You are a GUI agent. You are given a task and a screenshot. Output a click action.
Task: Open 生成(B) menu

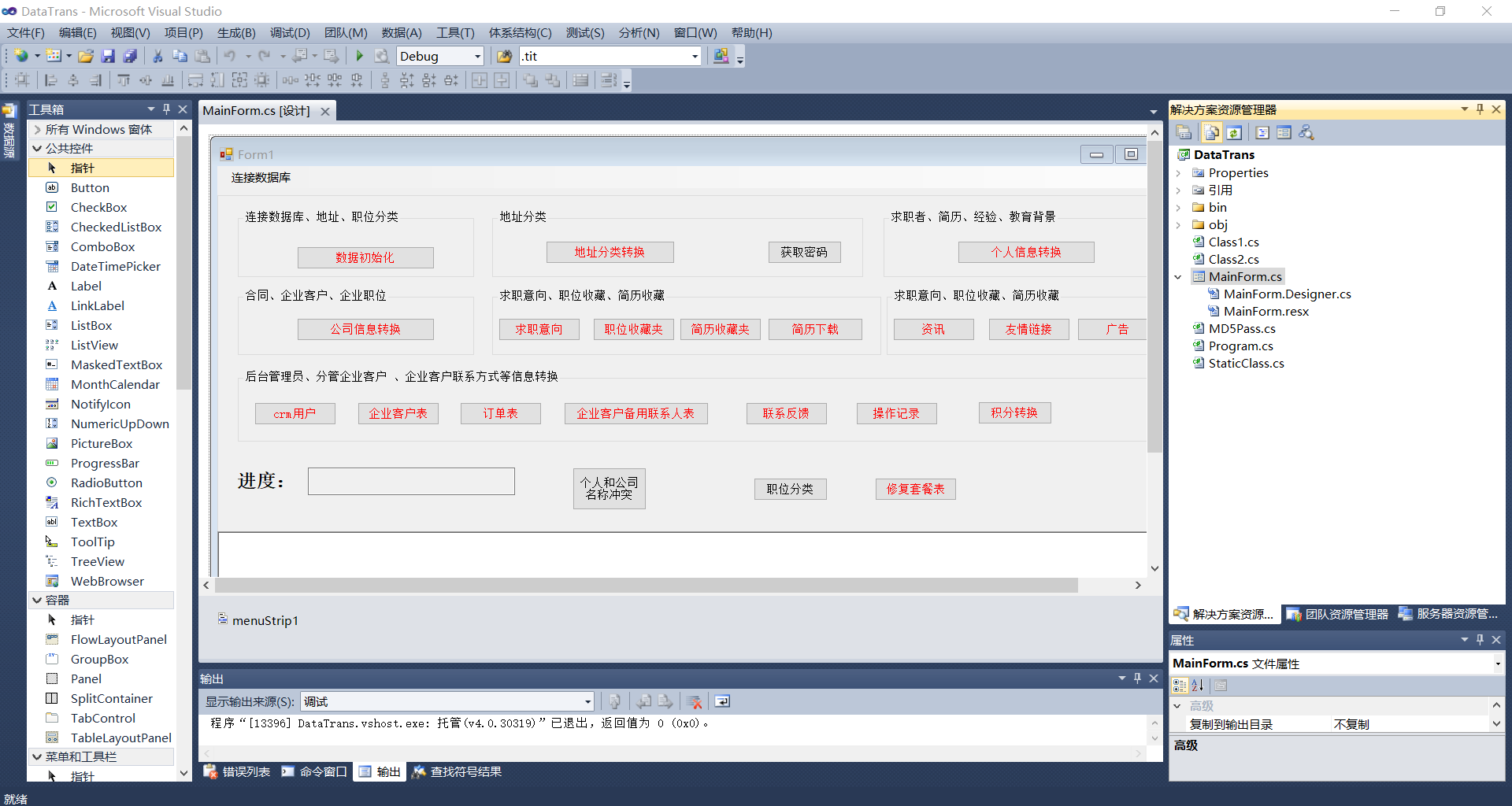click(236, 33)
